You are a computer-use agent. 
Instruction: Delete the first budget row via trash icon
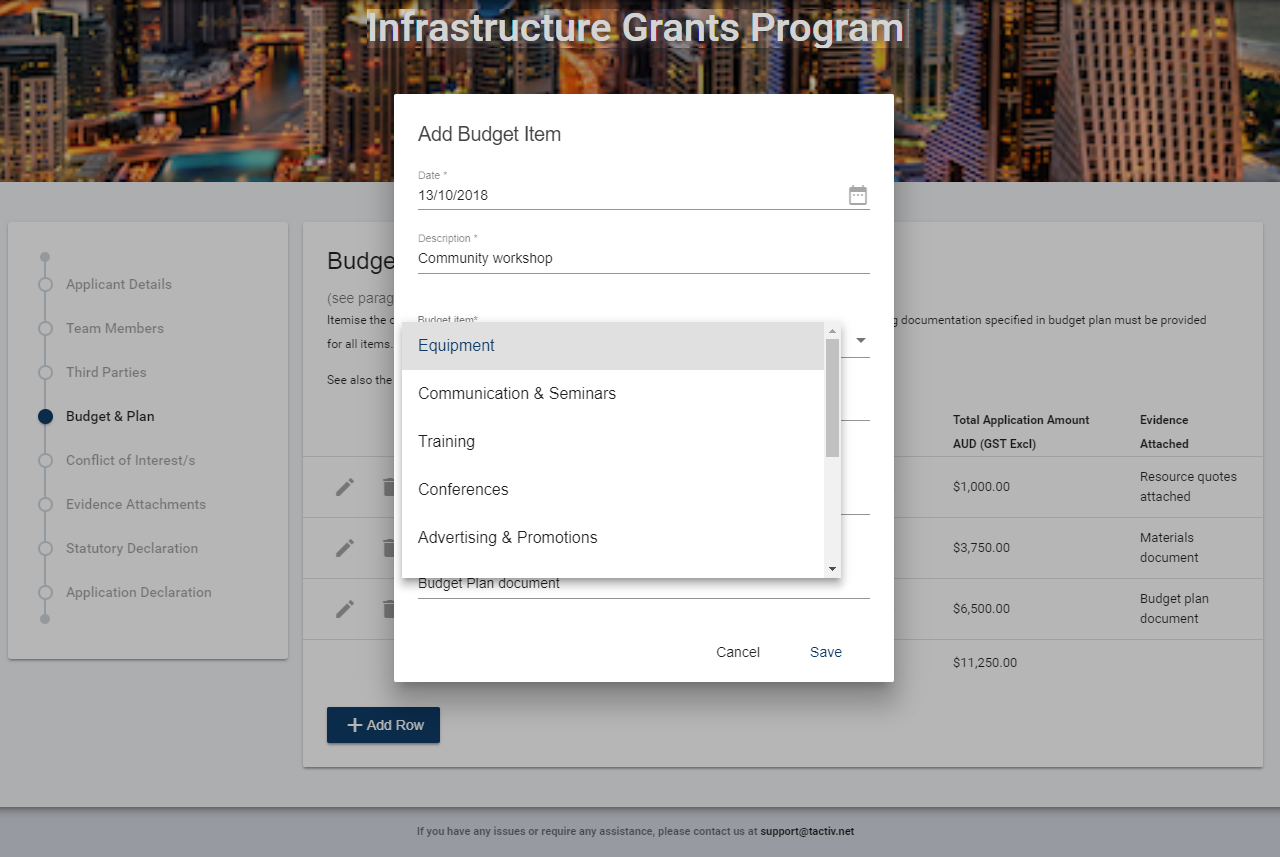pos(389,487)
